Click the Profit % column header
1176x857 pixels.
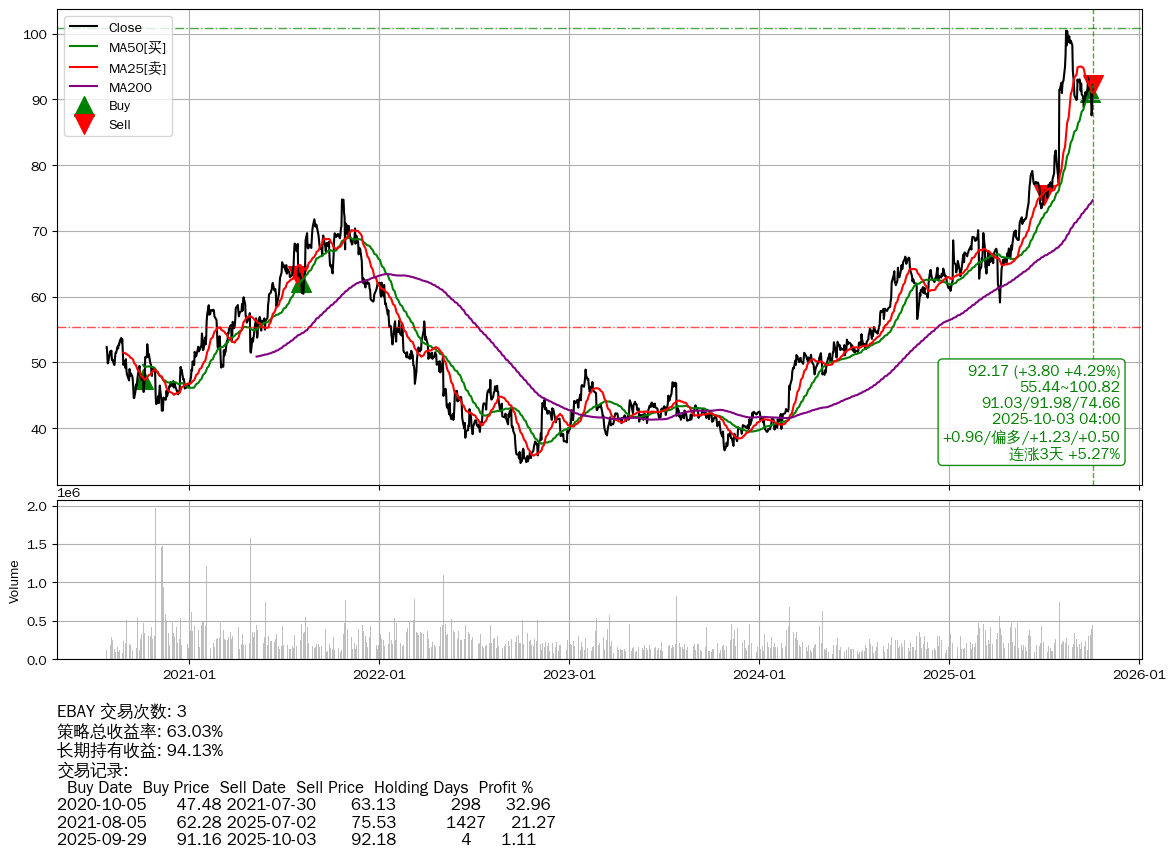[x=505, y=788]
